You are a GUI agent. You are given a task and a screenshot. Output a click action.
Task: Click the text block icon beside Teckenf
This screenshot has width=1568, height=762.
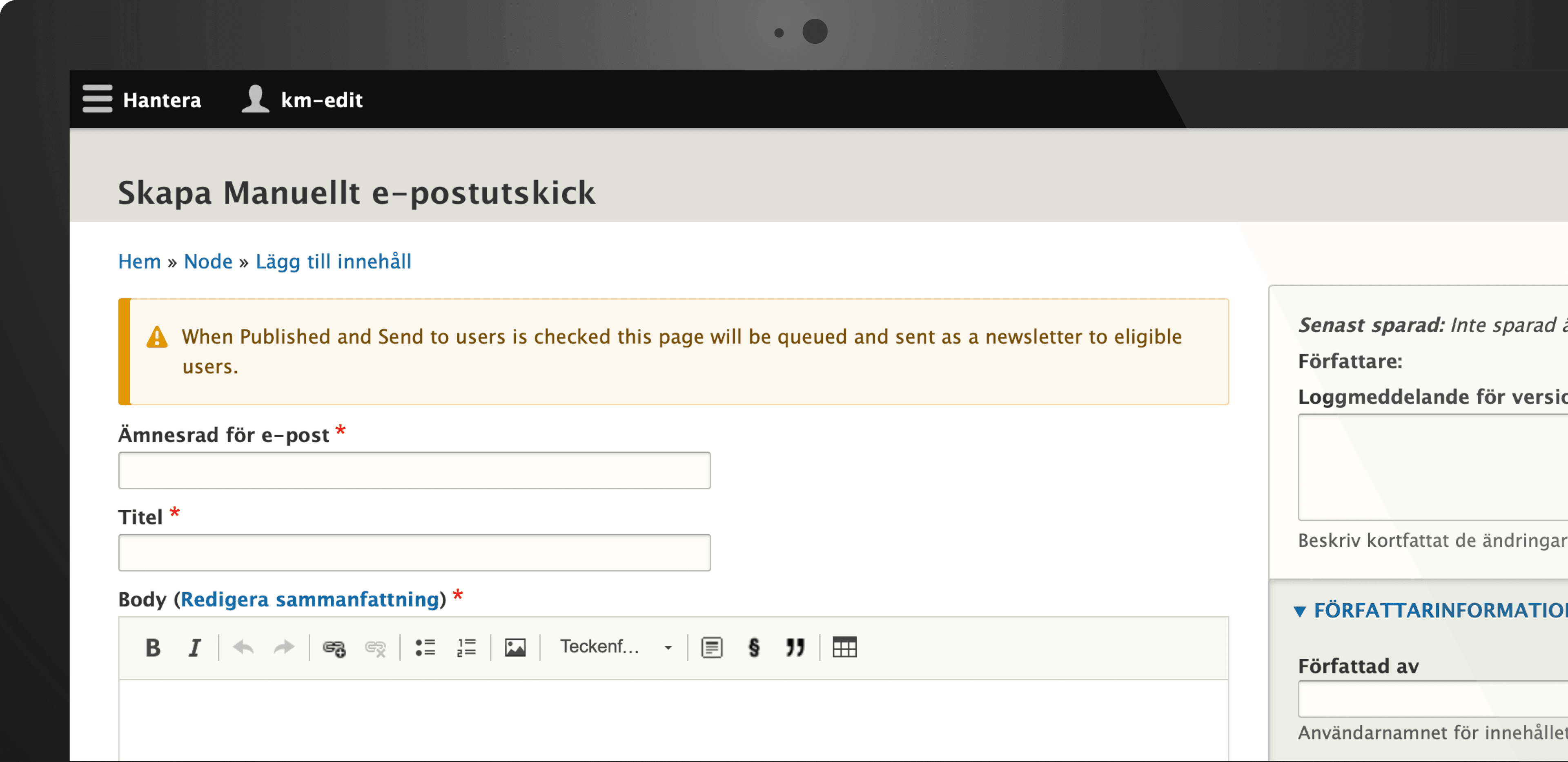712,648
